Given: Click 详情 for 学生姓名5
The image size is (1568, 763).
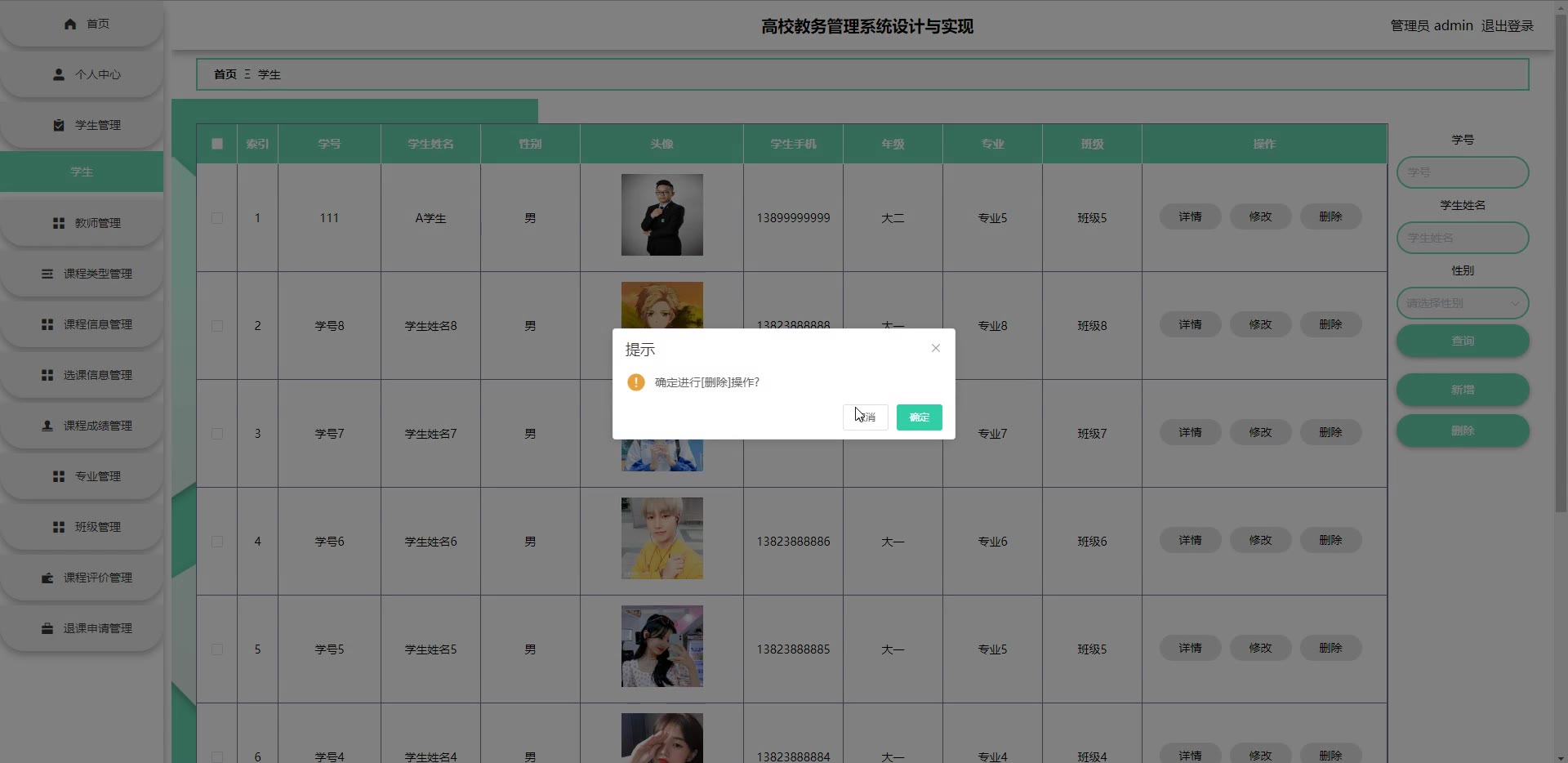Looking at the screenshot, I should point(1191,648).
